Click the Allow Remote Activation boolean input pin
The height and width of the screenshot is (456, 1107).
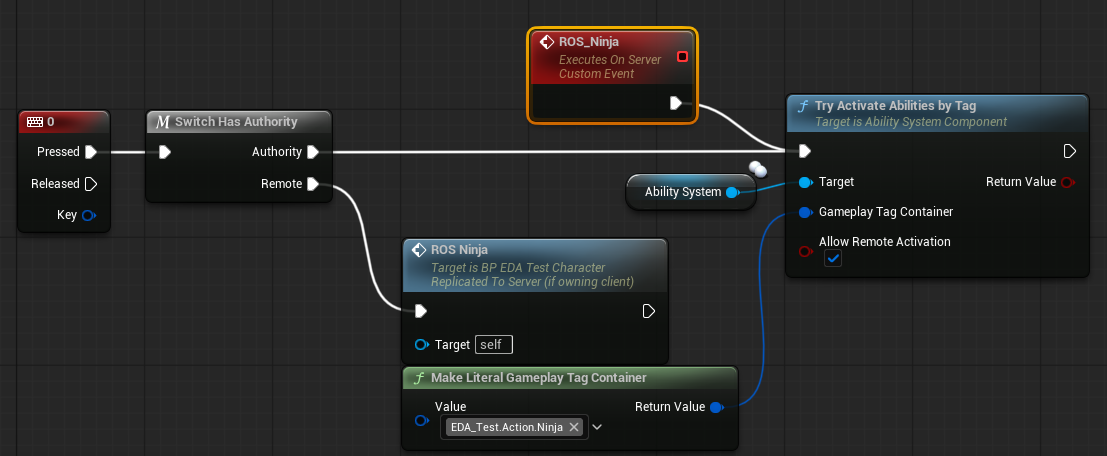[805, 252]
